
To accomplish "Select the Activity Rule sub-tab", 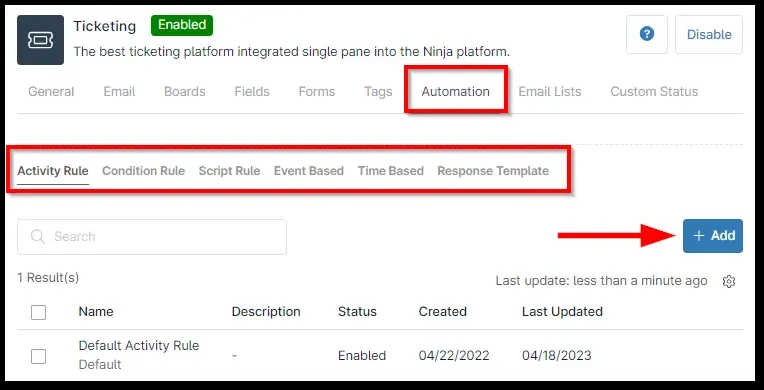I will (53, 171).
